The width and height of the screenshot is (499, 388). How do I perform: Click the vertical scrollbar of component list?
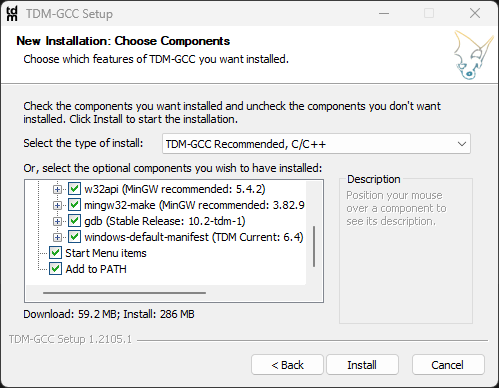(x=314, y=247)
